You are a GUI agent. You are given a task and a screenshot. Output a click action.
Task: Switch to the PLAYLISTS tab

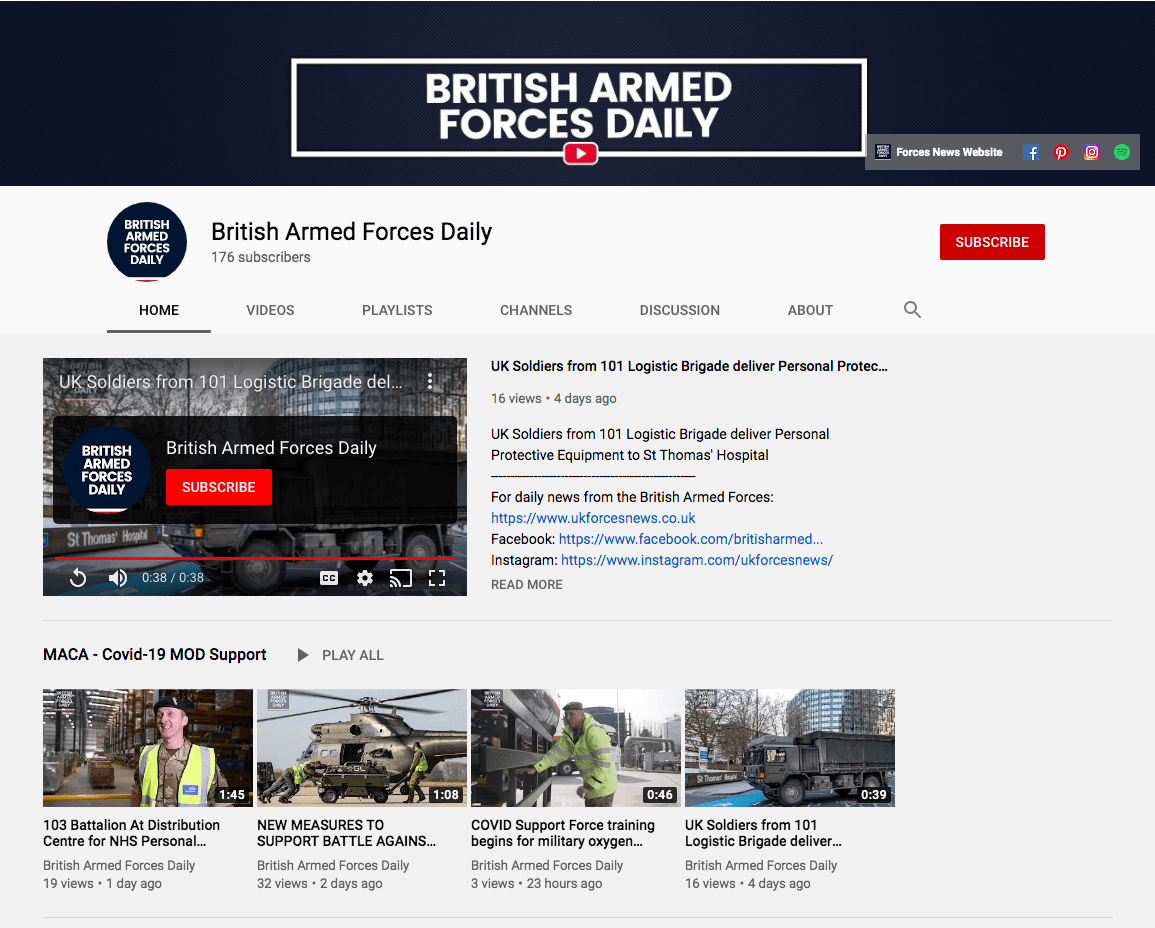click(x=397, y=310)
